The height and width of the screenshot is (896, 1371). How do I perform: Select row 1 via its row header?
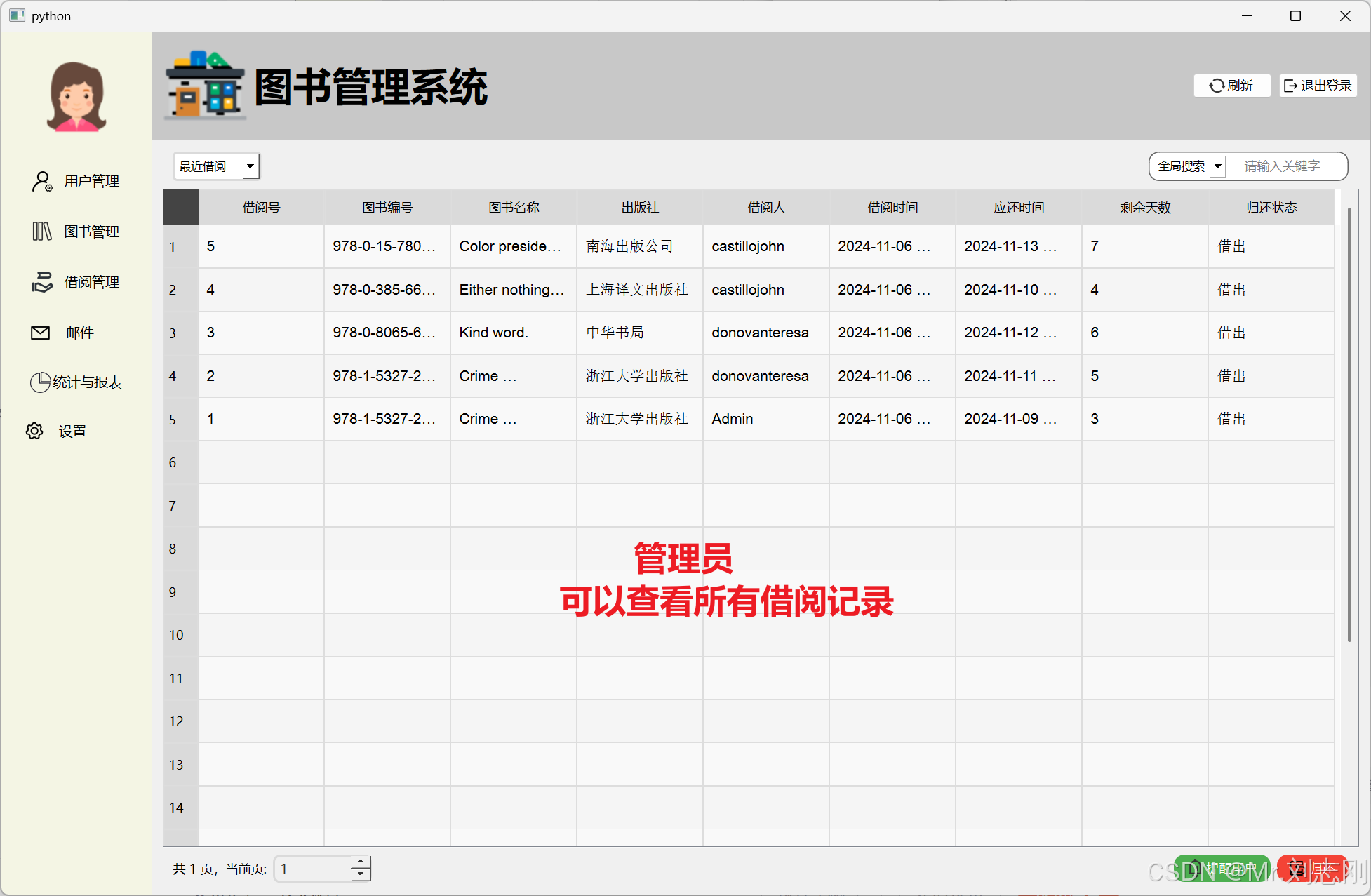pos(180,247)
